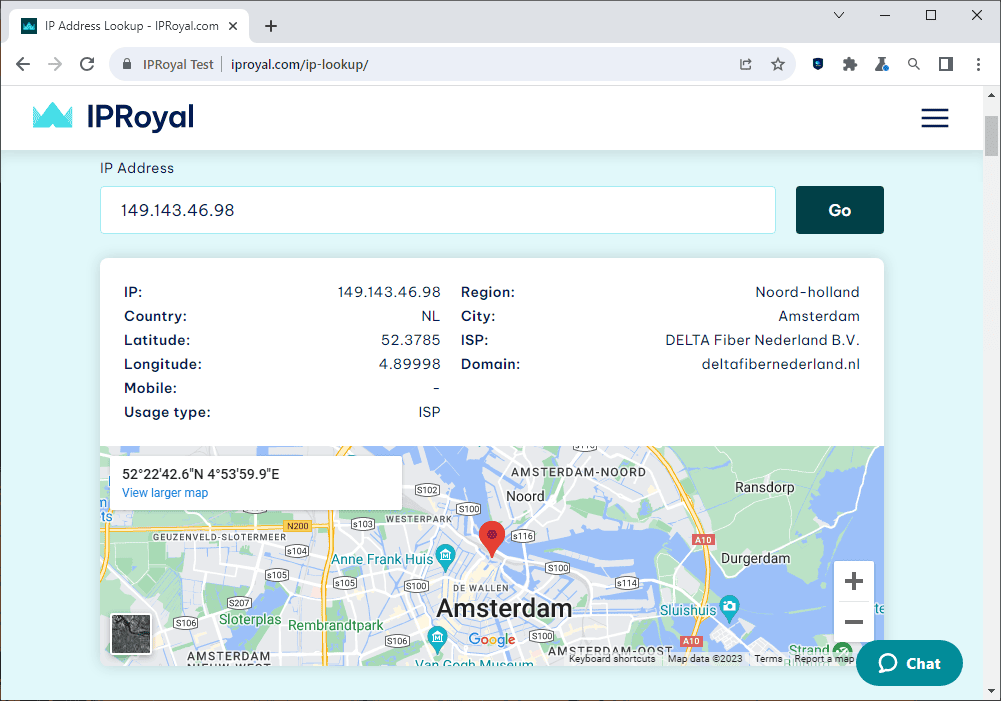Open a new browser tab
This screenshot has width=1001, height=701.
[x=271, y=26]
